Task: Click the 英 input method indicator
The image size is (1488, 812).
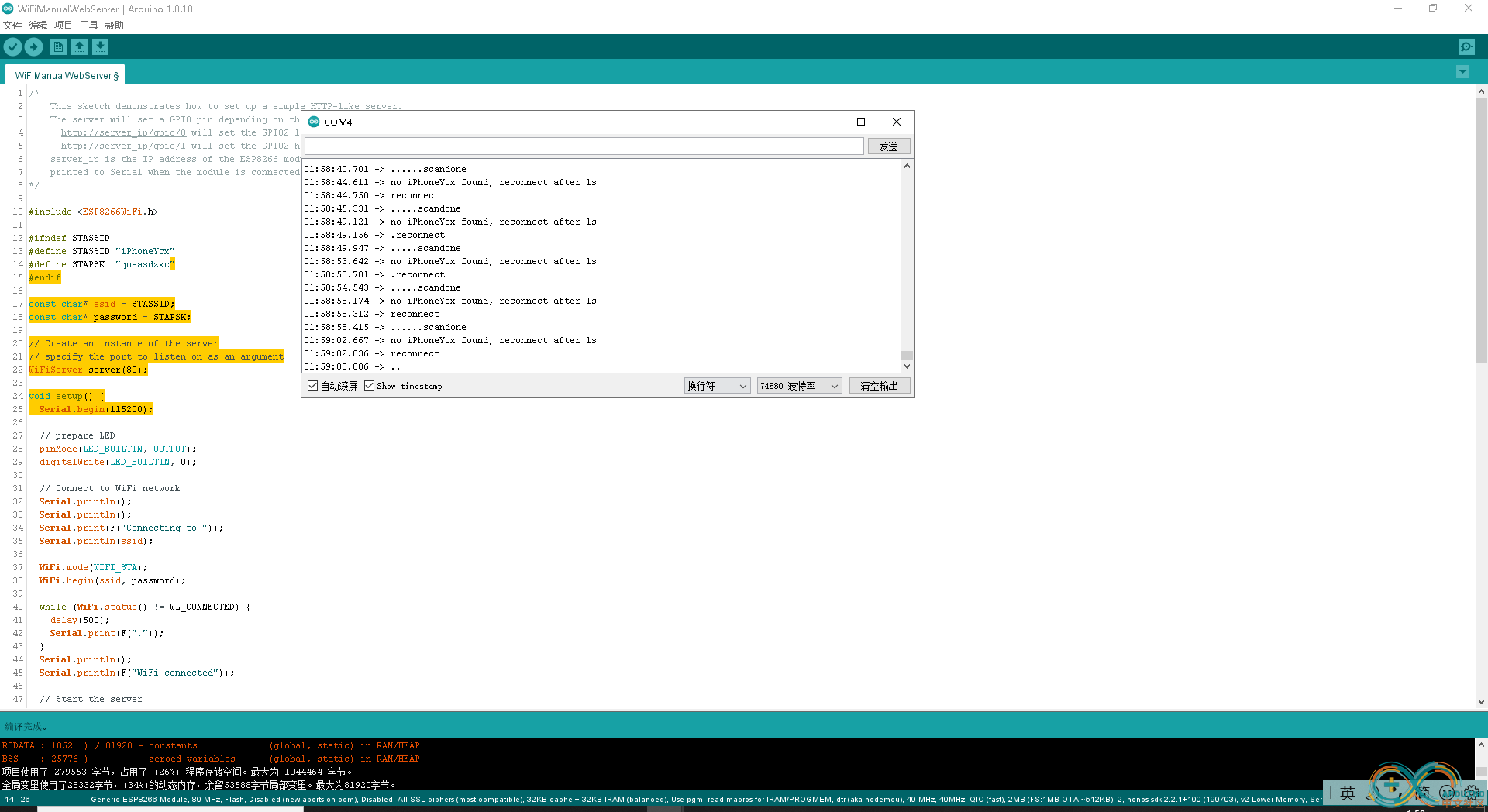Action: click(x=1348, y=793)
